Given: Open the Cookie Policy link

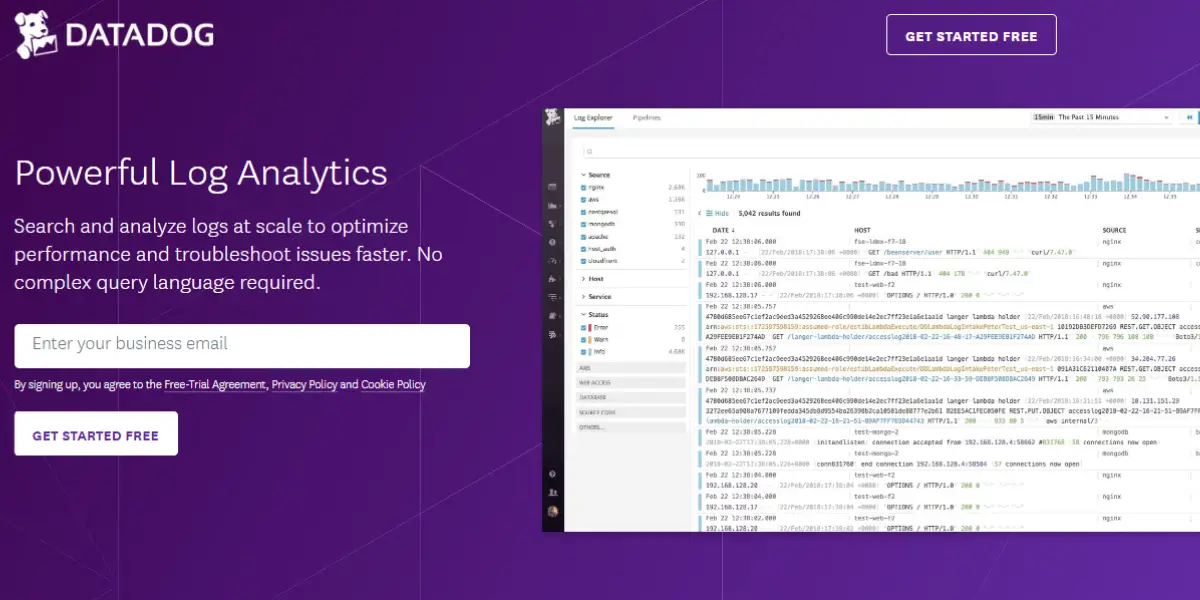Looking at the screenshot, I should 393,385.
